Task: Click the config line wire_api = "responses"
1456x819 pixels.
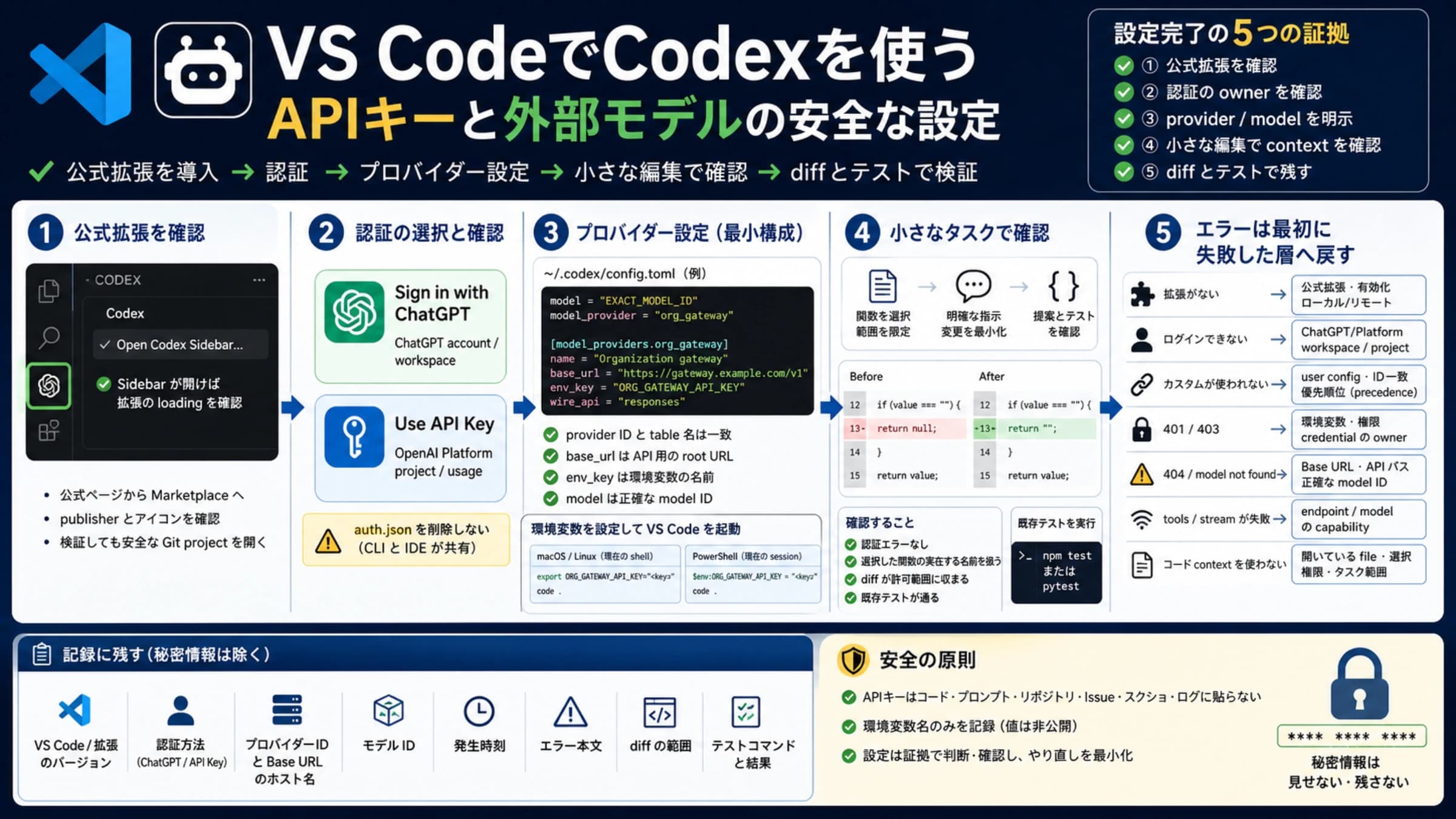Action: click(618, 402)
